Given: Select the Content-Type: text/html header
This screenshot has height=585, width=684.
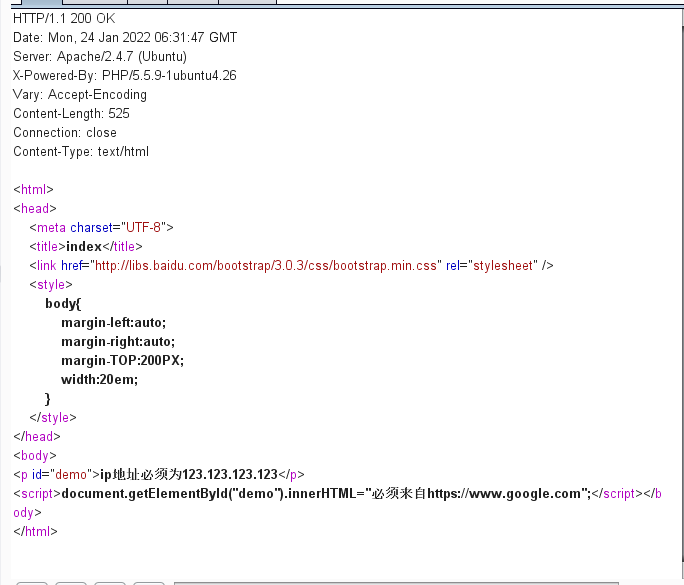Looking at the screenshot, I should (81, 151).
